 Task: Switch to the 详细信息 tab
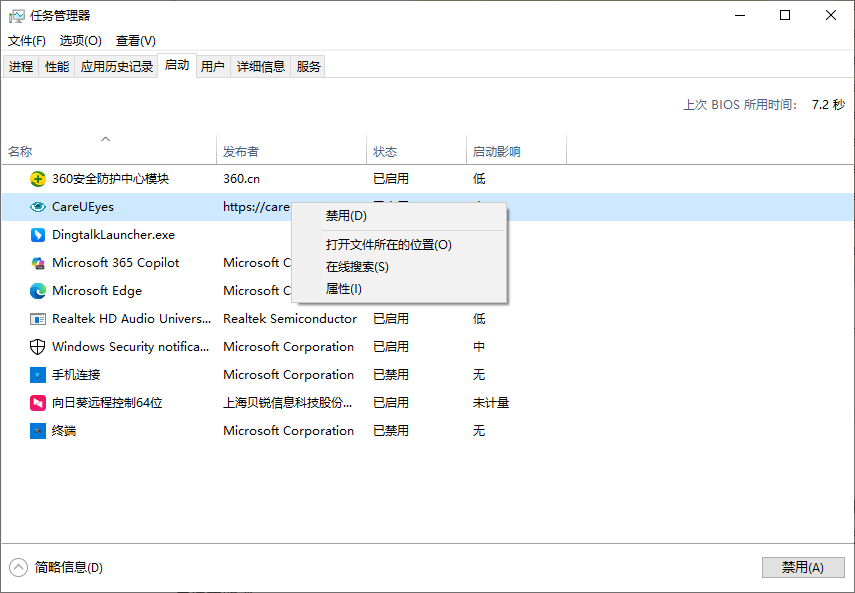pos(261,66)
